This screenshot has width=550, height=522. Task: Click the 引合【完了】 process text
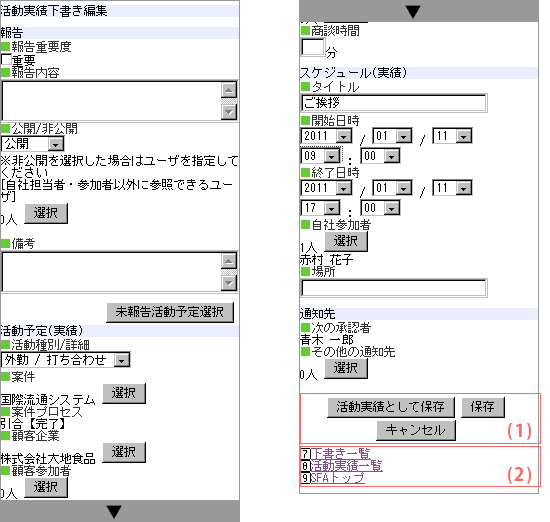(x=33, y=424)
